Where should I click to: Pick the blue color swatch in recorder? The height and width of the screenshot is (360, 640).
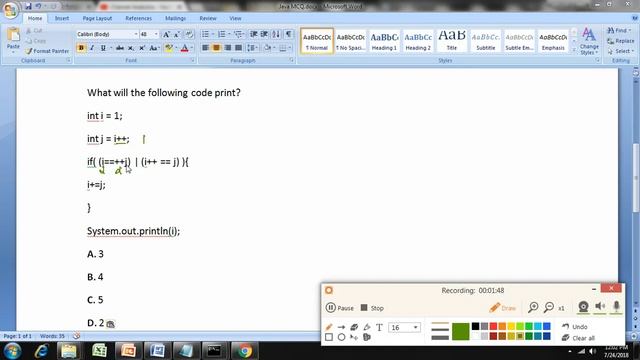(547, 326)
